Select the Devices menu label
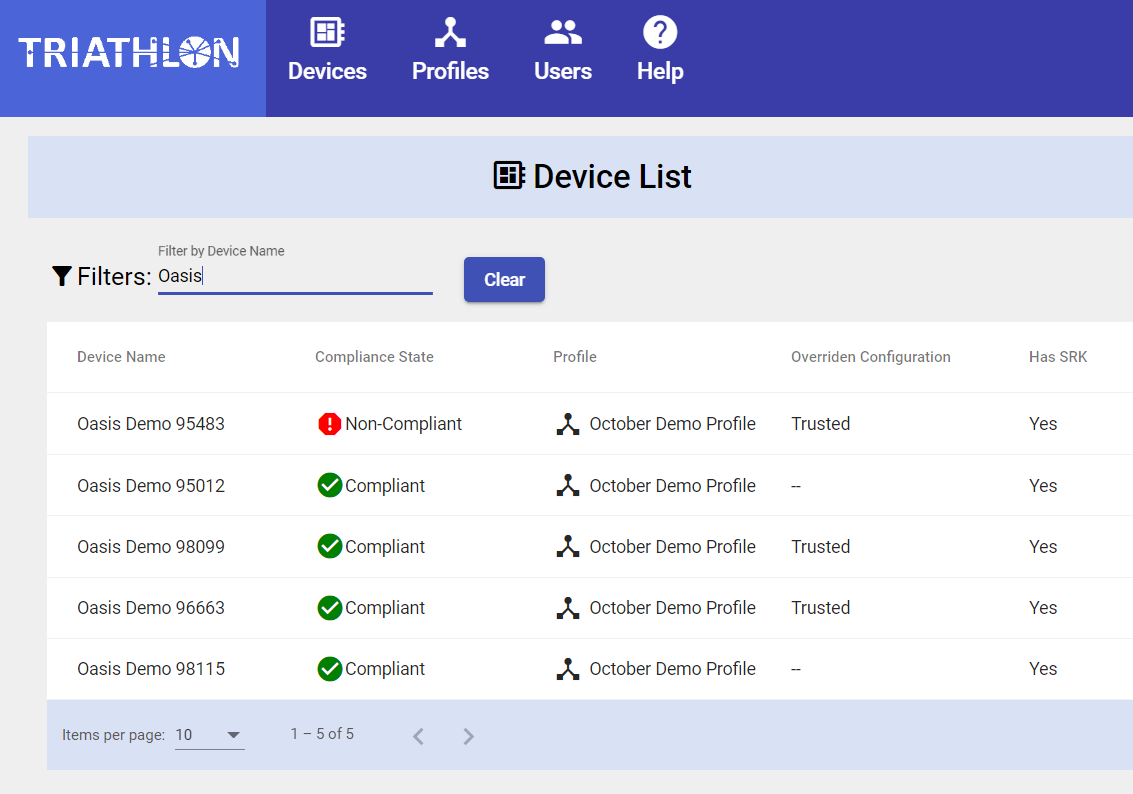This screenshot has height=794, width=1133. pyautogui.click(x=327, y=72)
